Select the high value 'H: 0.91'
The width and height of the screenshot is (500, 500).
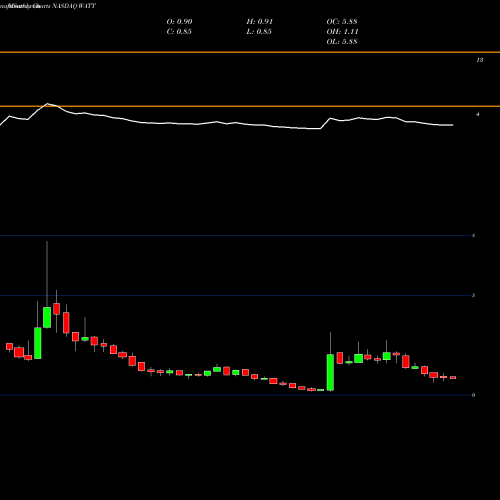pos(260,22)
